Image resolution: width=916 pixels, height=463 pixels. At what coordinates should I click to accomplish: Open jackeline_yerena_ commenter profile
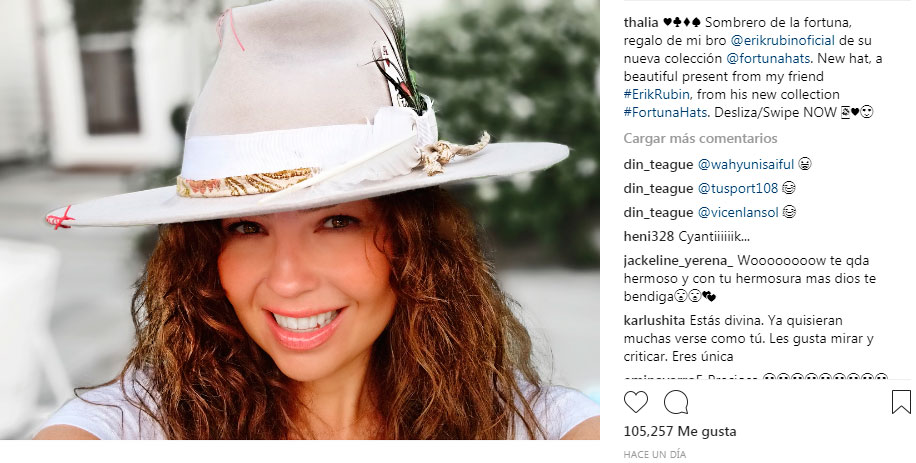tap(678, 261)
